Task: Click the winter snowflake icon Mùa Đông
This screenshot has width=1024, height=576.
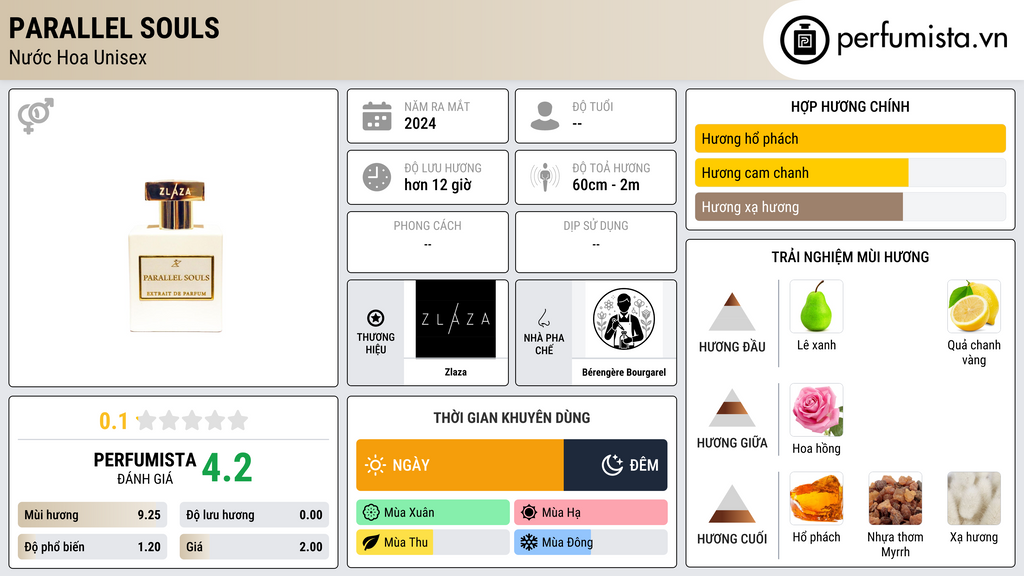Action: (x=529, y=542)
